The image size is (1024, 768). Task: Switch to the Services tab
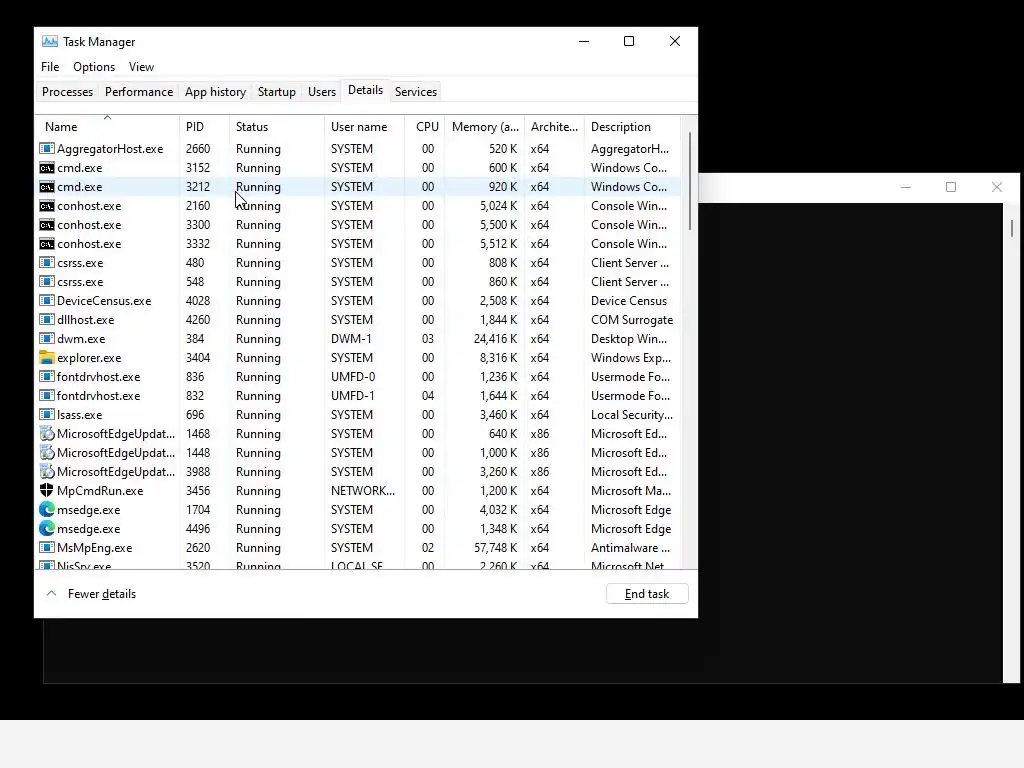(x=416, y=91)
